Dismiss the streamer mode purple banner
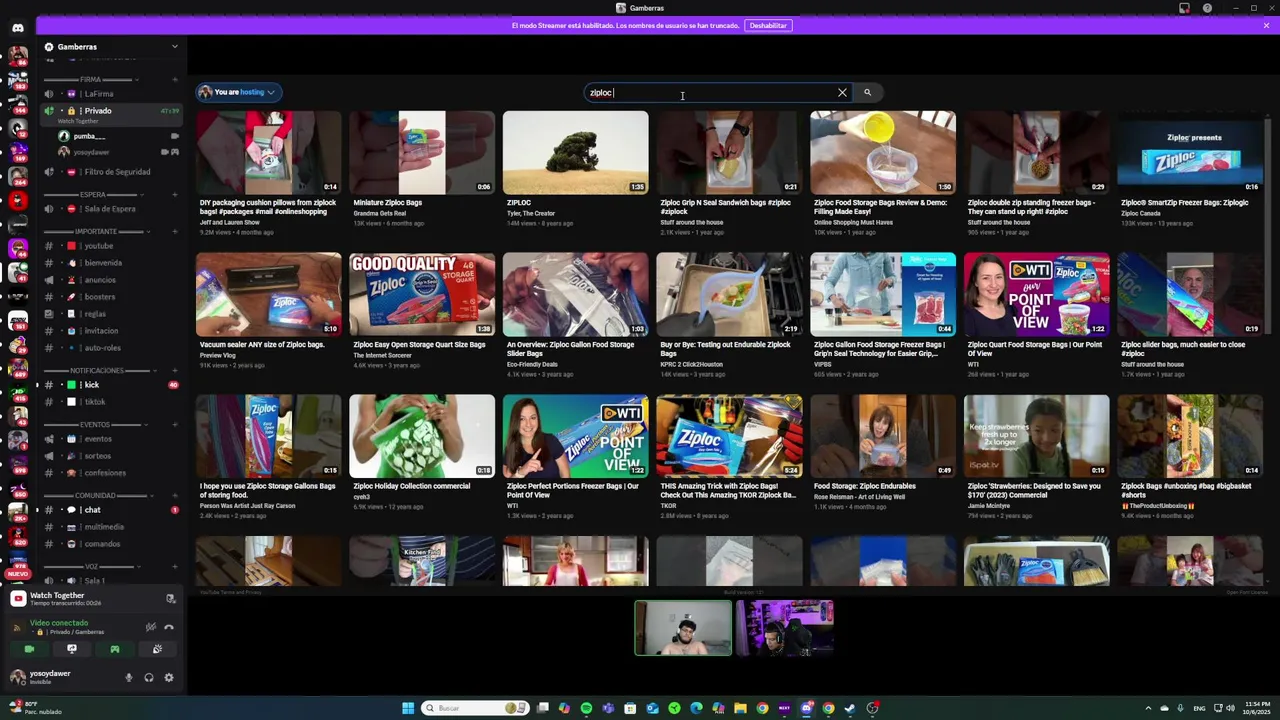The height and width of the screenshot is (720, 1280). (x=1266, y=26)
